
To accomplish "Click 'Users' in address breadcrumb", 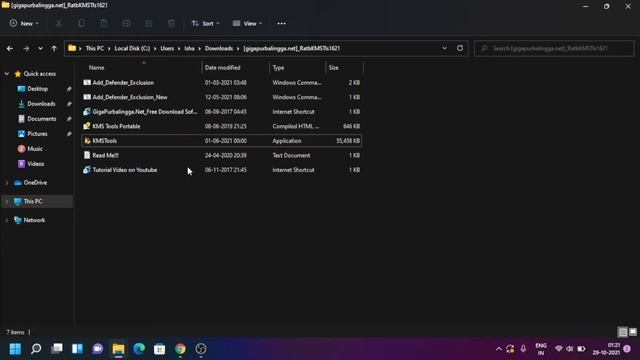I will (167, 49).
